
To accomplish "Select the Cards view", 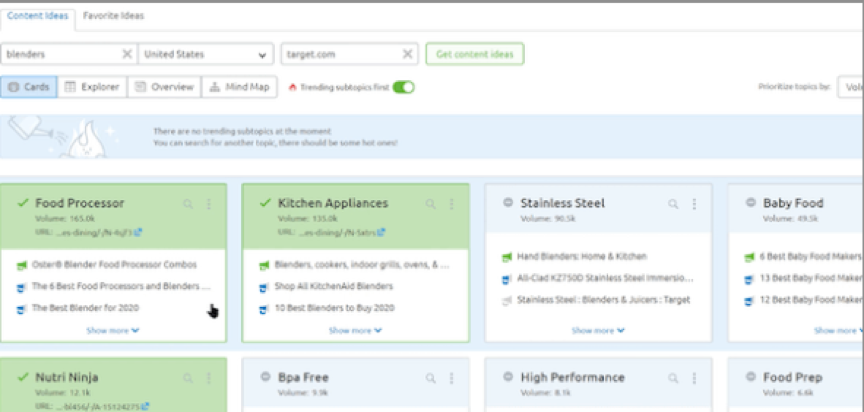I will (29, 87).
